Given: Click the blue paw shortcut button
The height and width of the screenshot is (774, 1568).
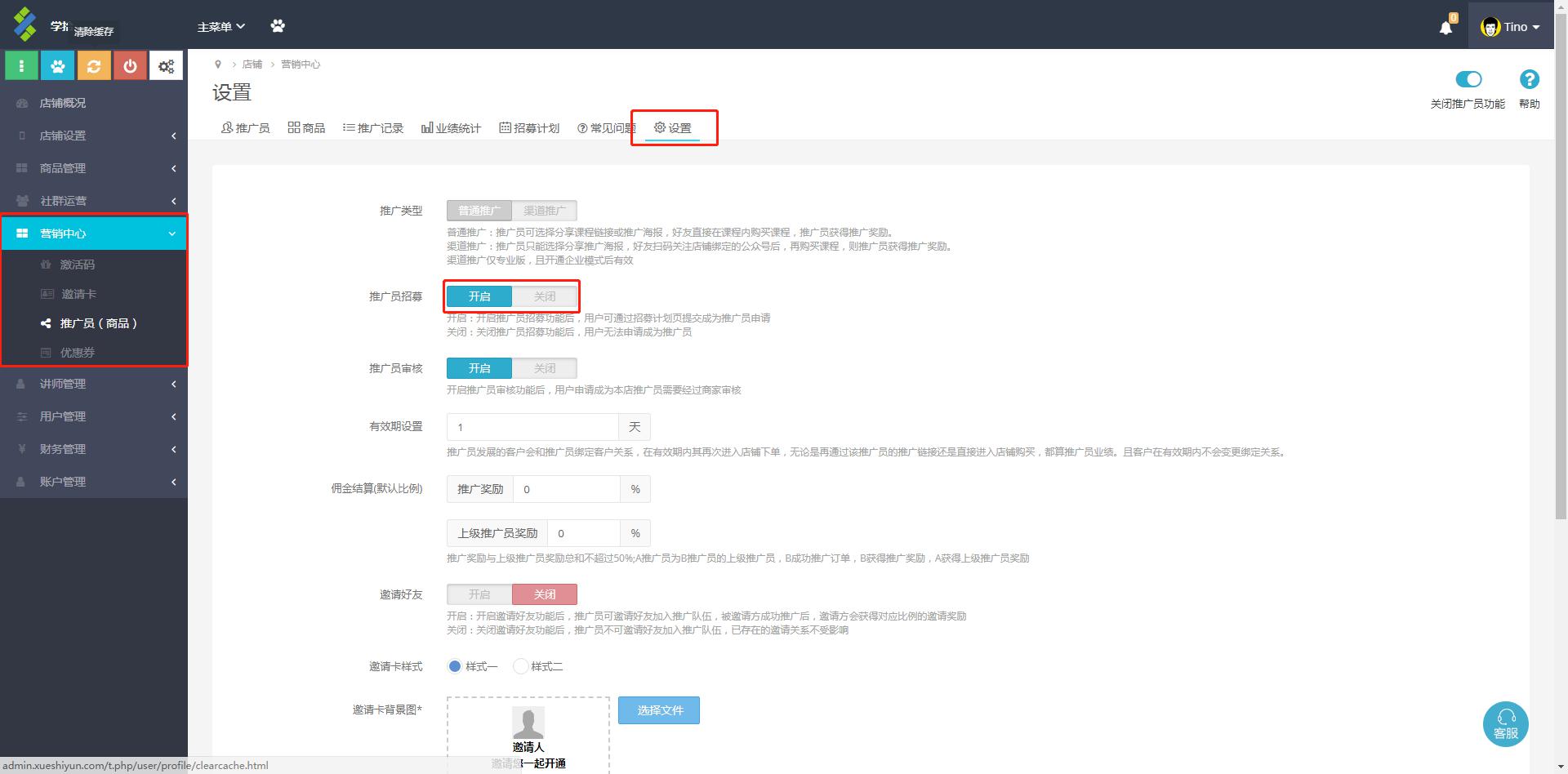Looking at the screenshot, I should coord(58,66).
